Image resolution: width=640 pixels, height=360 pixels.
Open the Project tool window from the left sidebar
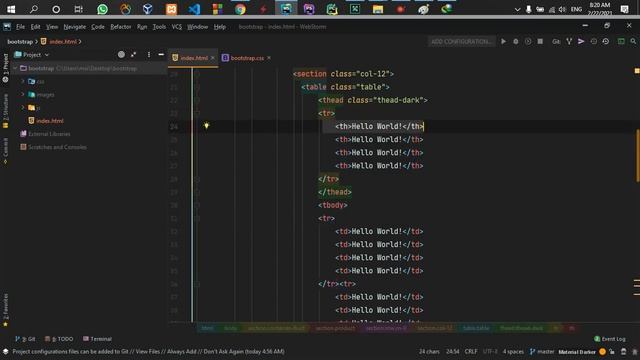[x=5, y=67]
